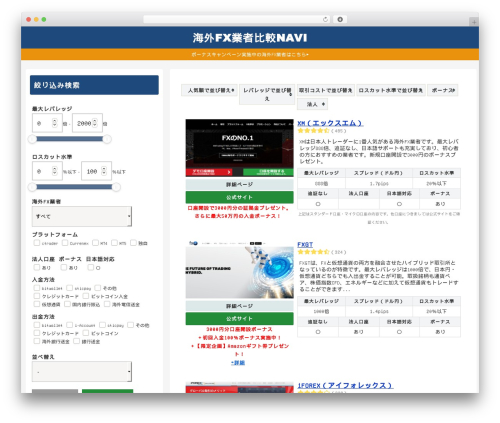Click right handle of loss-cut slider
Screen dimensions: 500x423
tap(116, 187)
